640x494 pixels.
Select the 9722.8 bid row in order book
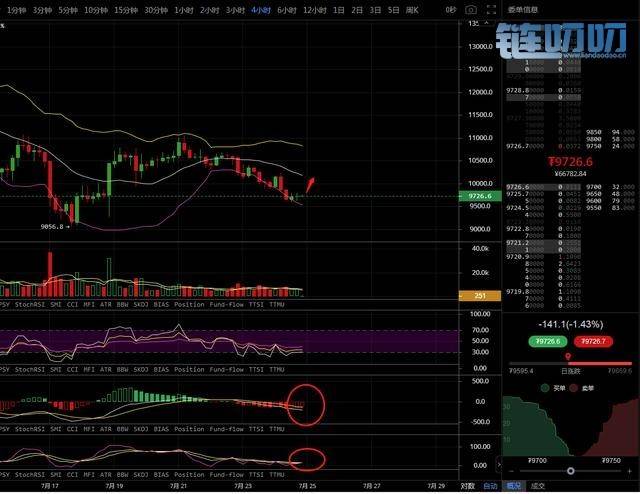click(544, 229)
